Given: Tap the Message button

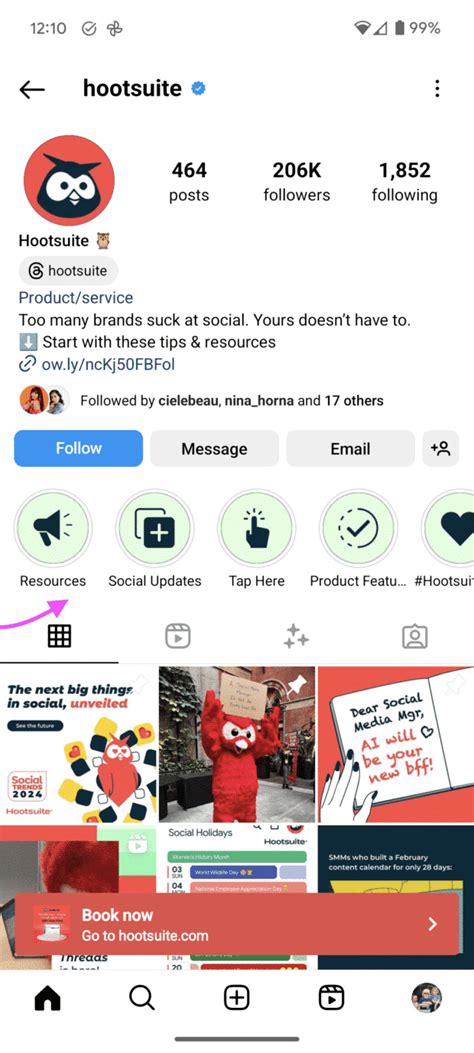Looking at the screenshot, I should pyautogui.click(x=214, y=449).
